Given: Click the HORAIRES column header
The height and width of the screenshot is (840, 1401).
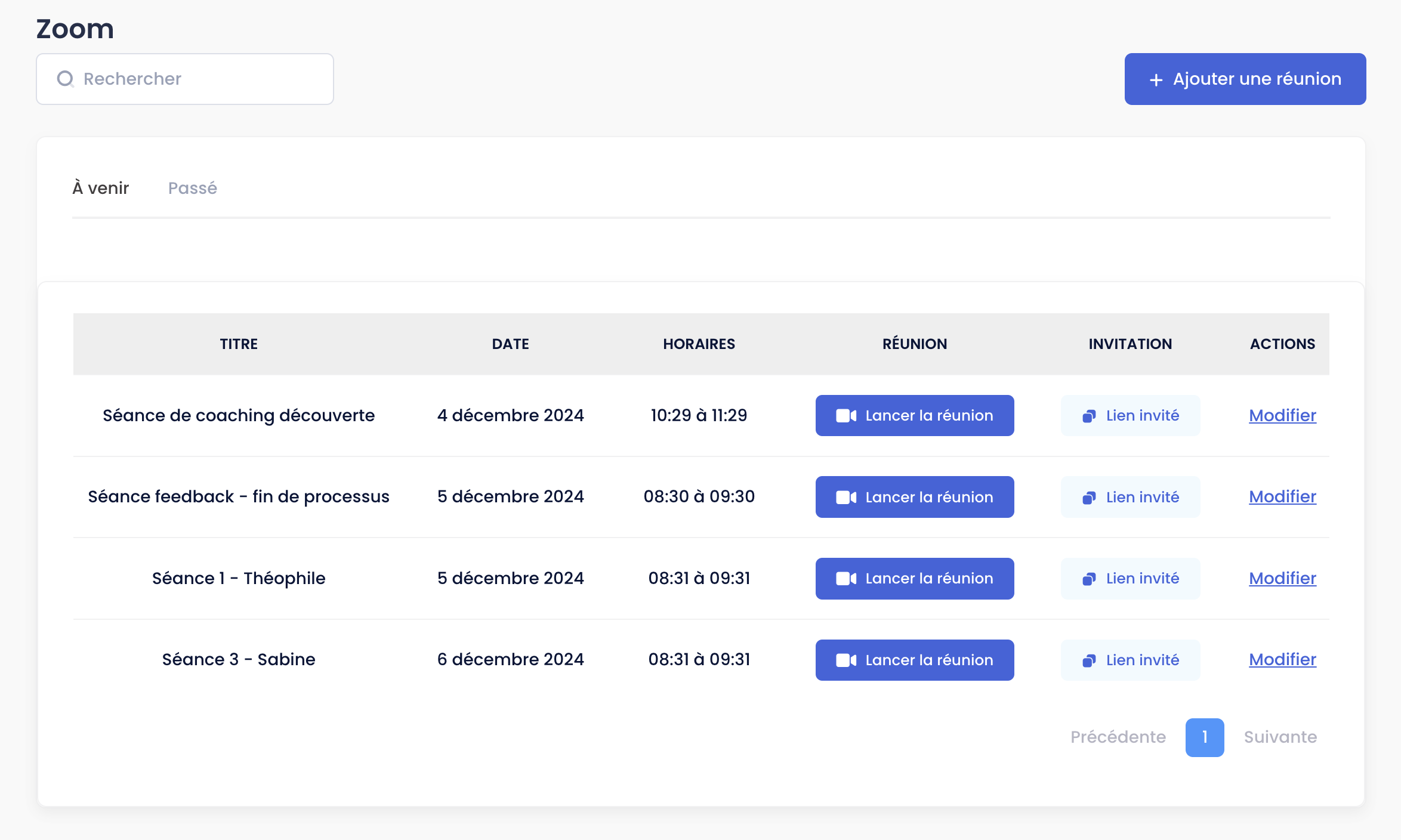Looking at the screenshot, I should [699, 344].
